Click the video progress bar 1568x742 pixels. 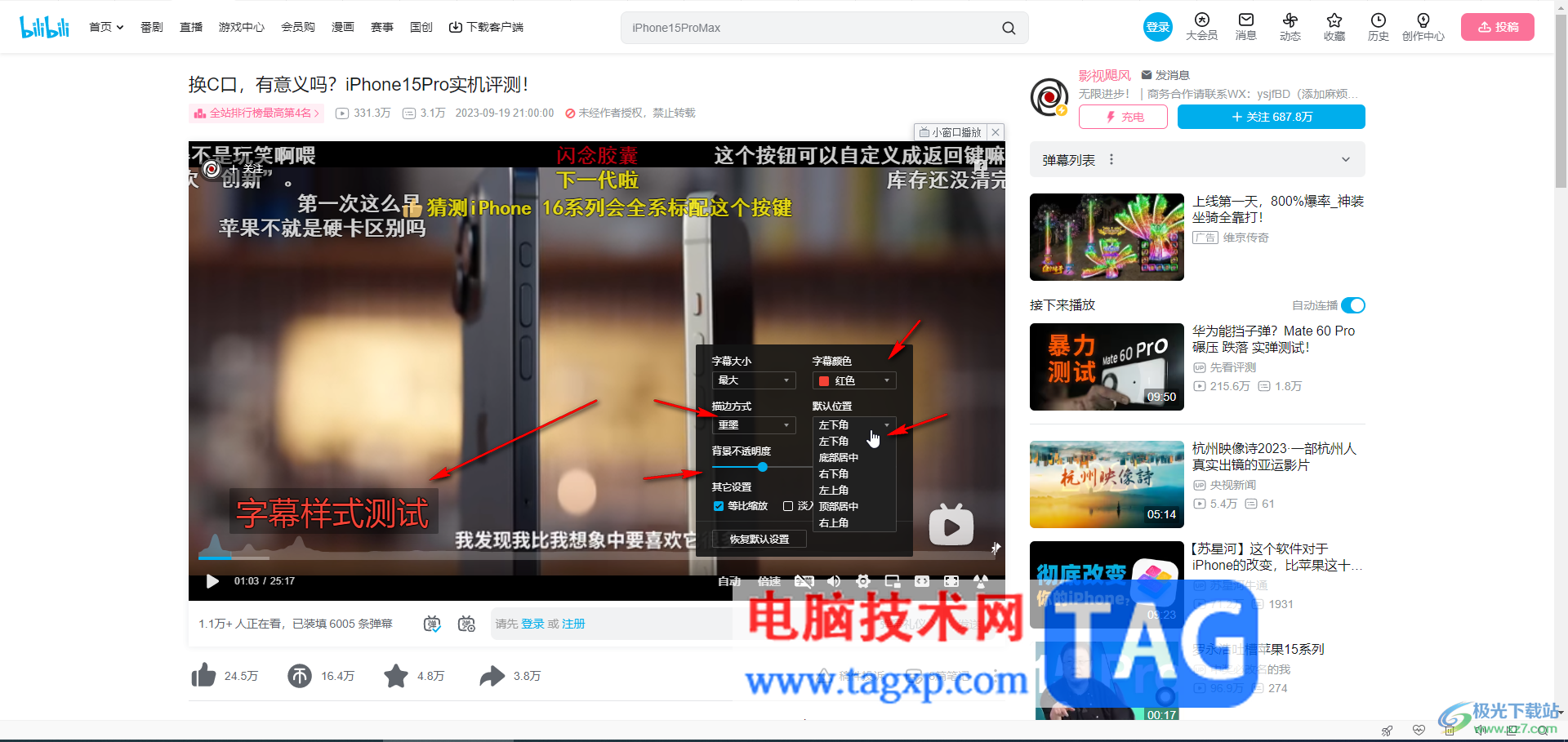point(596,557)
